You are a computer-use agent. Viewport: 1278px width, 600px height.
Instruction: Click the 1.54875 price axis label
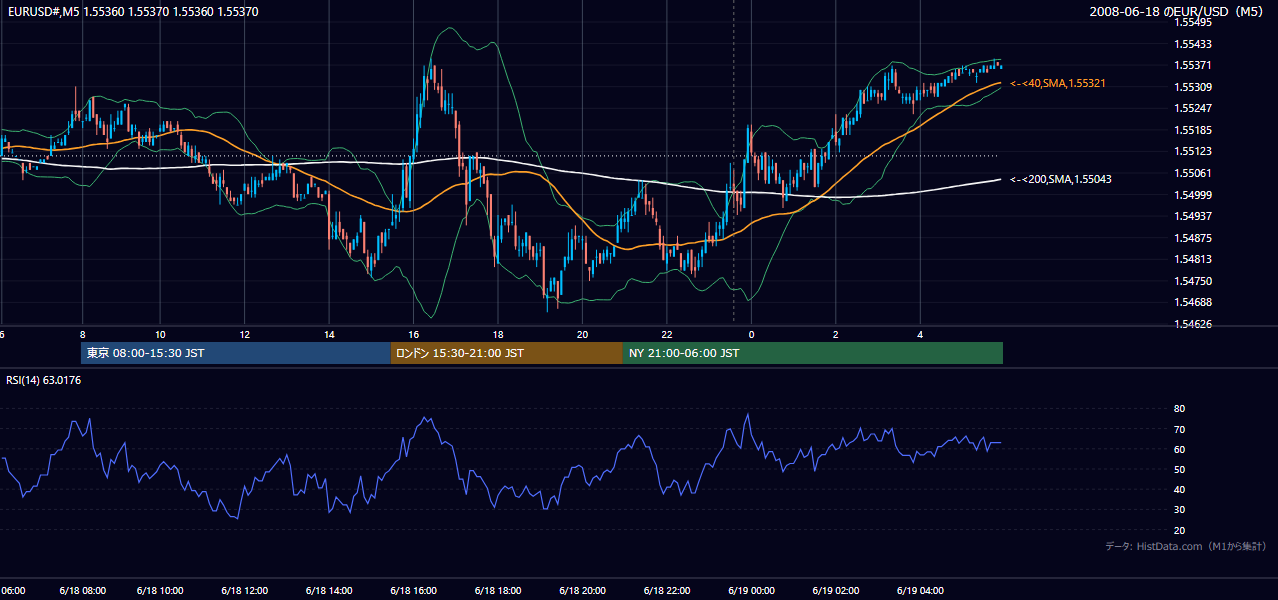pyautogui.click(x=1192, y=238)
